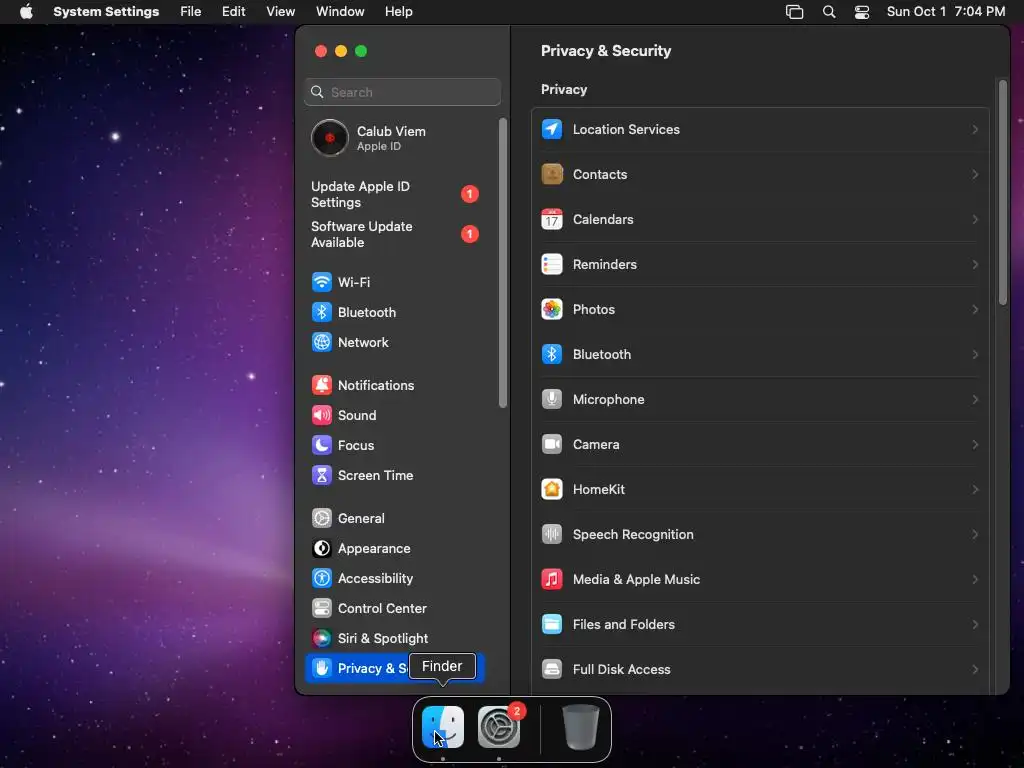Click the Sound speaker icon
The width and height of the screenshot is (1024, 768).
321,415
